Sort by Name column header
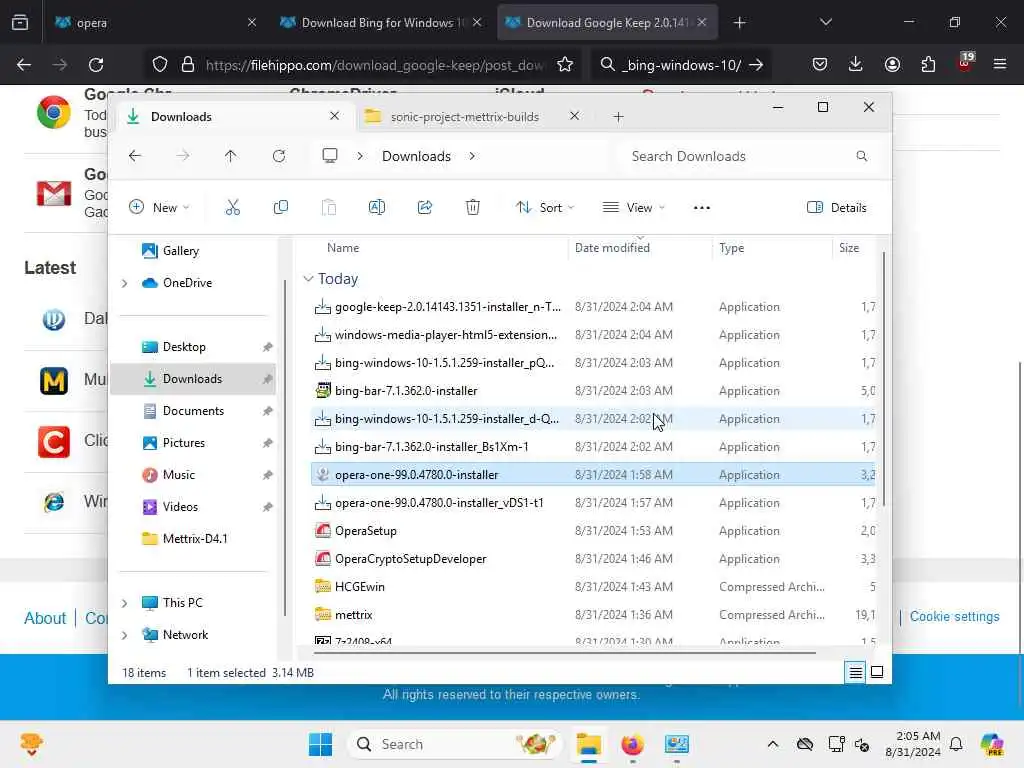Screen dimensions: 1024x768 (343, 248)
